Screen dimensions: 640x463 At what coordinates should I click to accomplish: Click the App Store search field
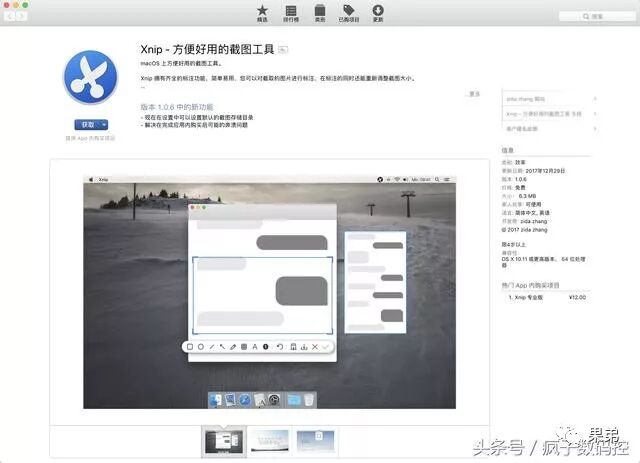pyautogui.click(x=597, y=16)
